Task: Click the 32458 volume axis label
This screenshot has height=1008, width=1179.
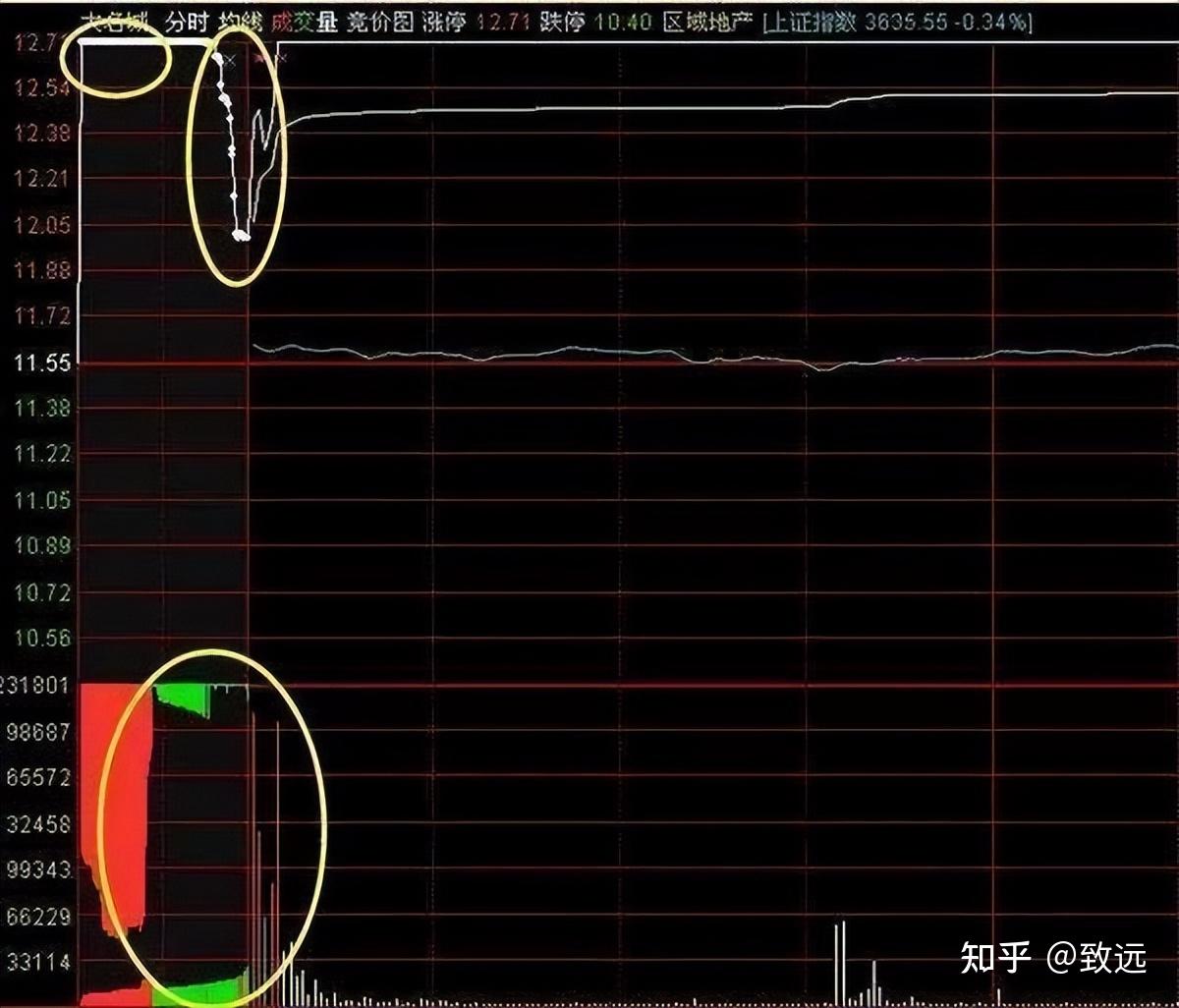Action: 37,824
